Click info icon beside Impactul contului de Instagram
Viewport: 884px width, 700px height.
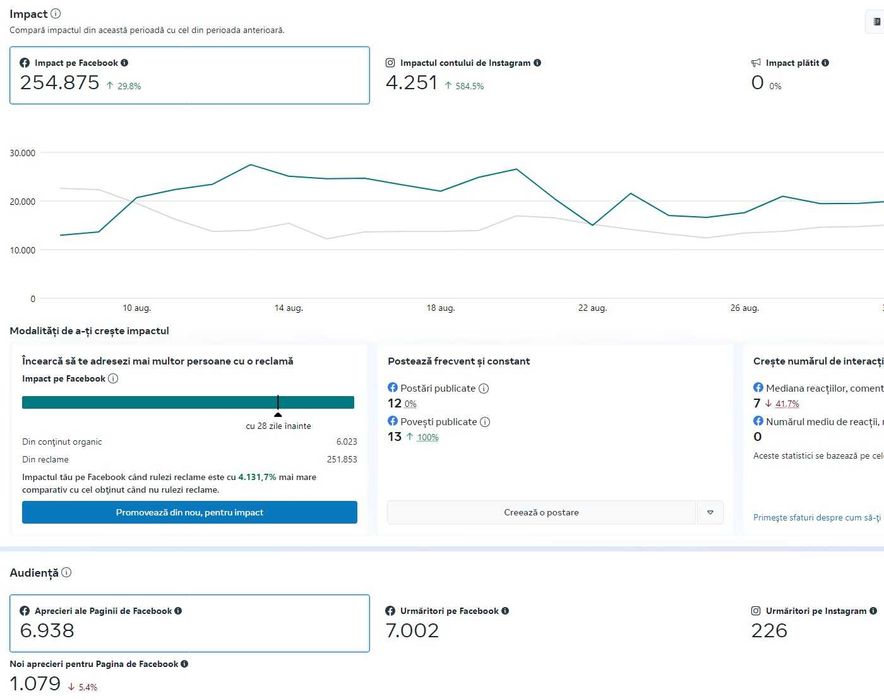(537, 63)
